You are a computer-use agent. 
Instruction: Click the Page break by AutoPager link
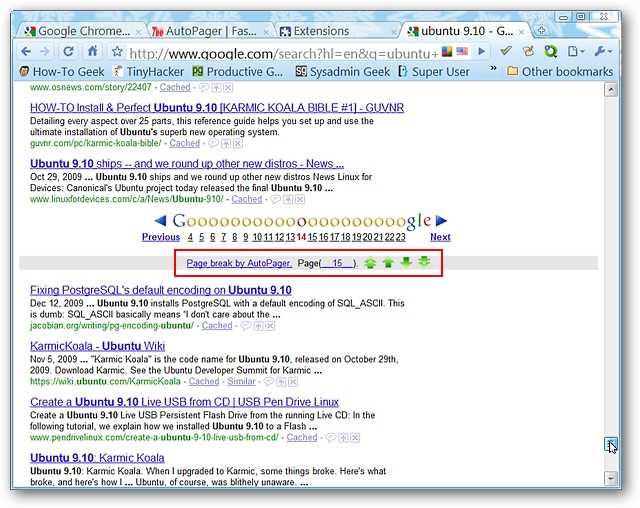[x=239, y=263]
